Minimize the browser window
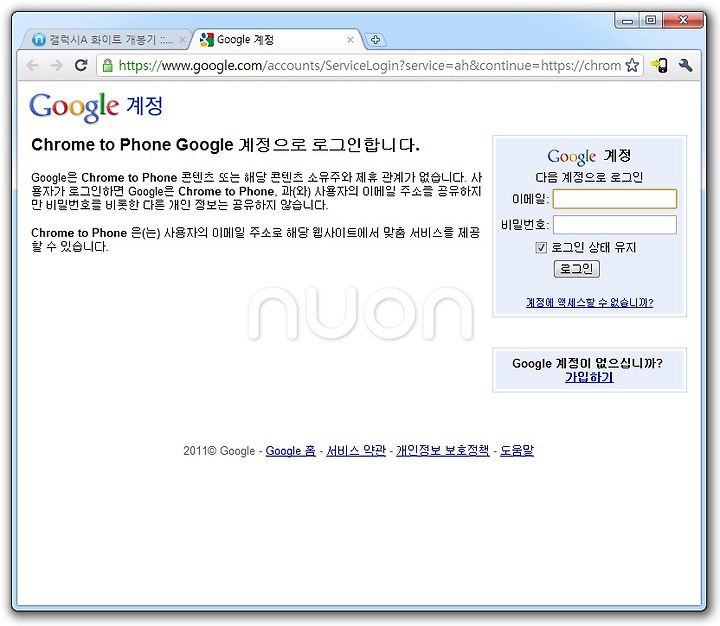Image resolution: width=720 pixels, height=626 pixels. click(627, 20)
